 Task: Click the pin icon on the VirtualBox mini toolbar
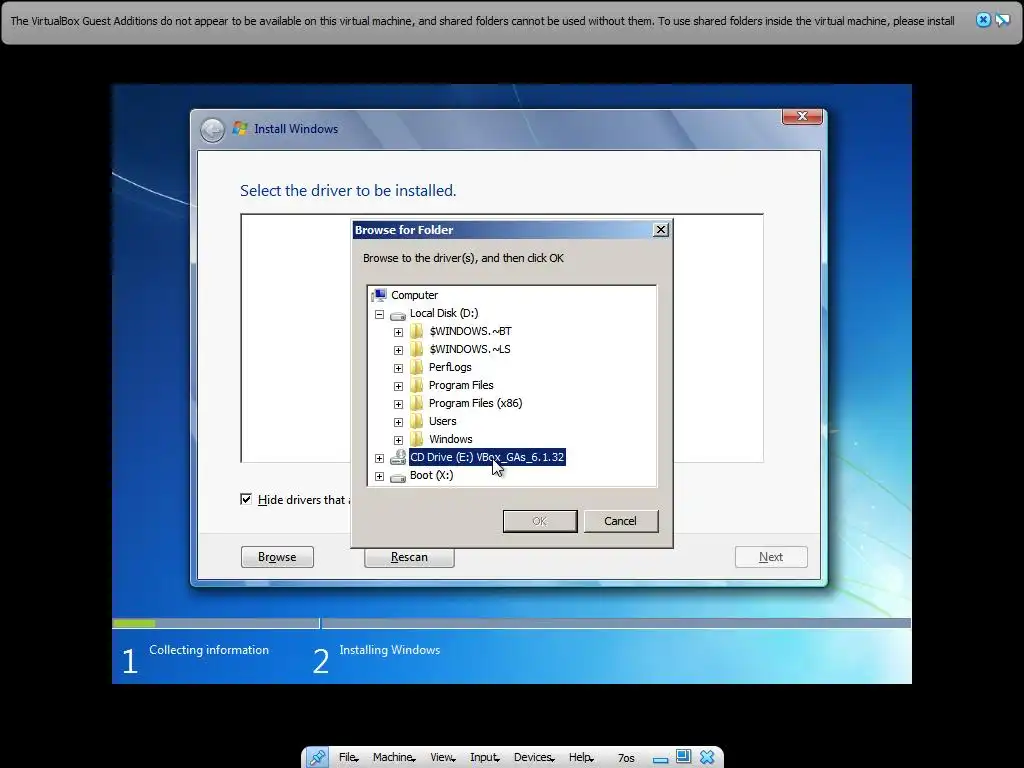[x=317, y=758]
